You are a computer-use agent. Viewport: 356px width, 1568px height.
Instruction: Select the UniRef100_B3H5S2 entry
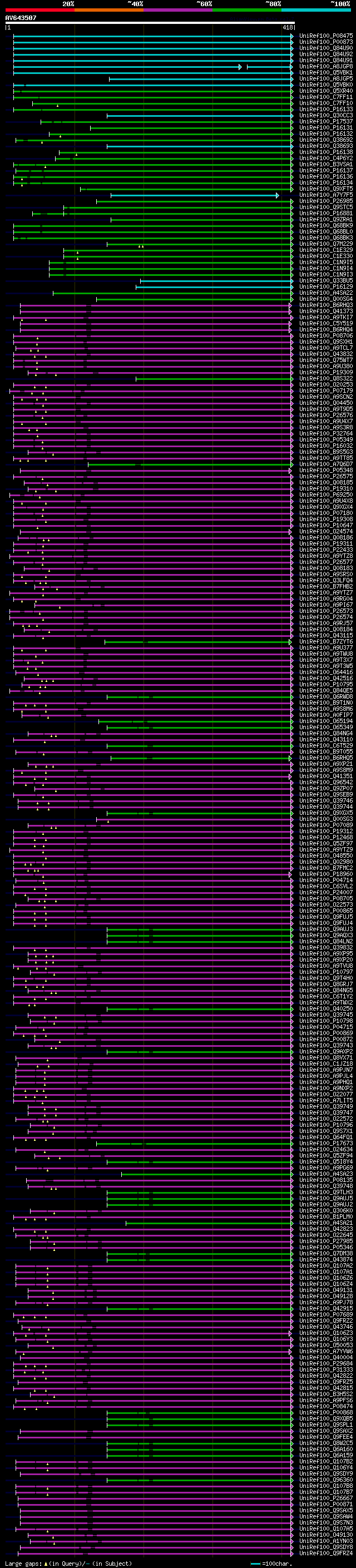(325, 1395)
